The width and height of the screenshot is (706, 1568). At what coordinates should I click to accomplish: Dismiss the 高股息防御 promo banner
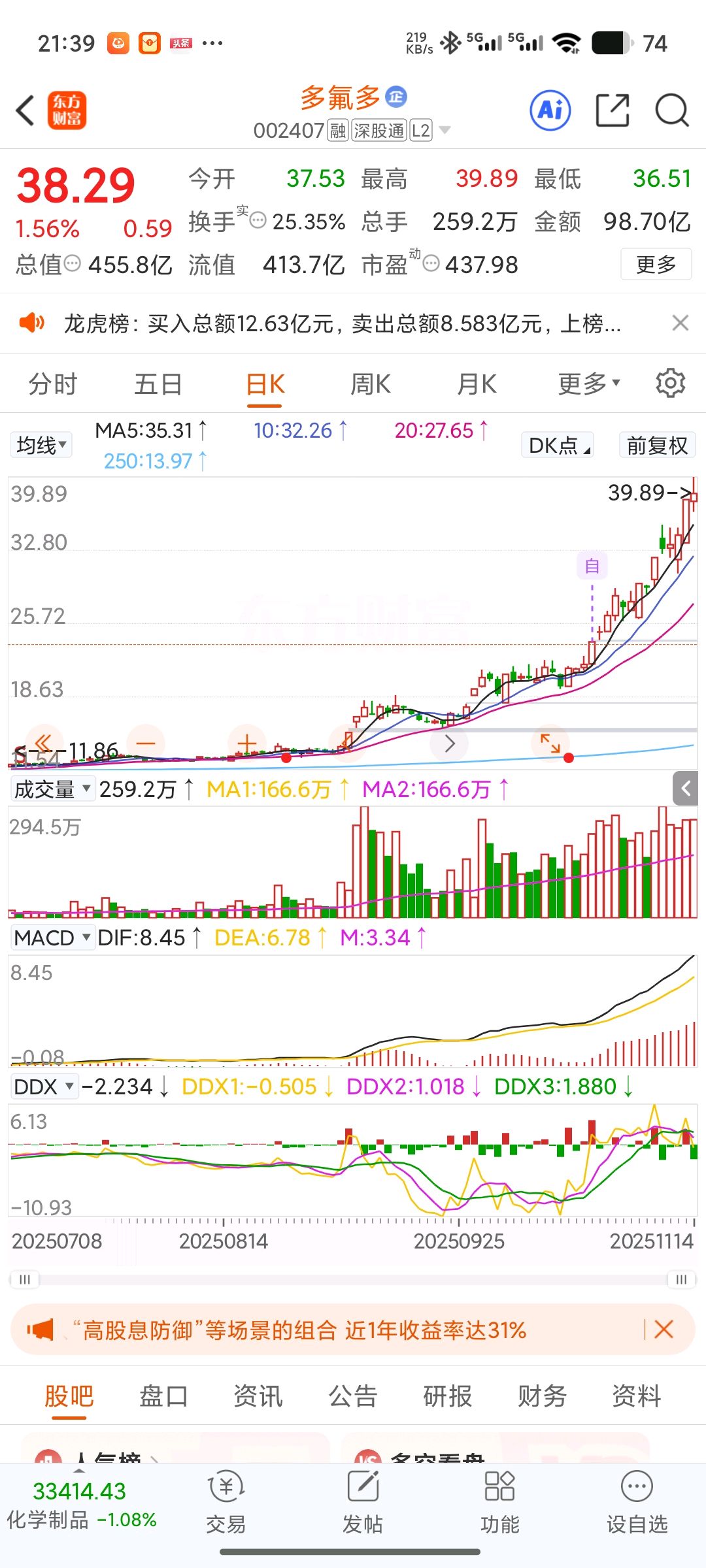pos(664,1329)
